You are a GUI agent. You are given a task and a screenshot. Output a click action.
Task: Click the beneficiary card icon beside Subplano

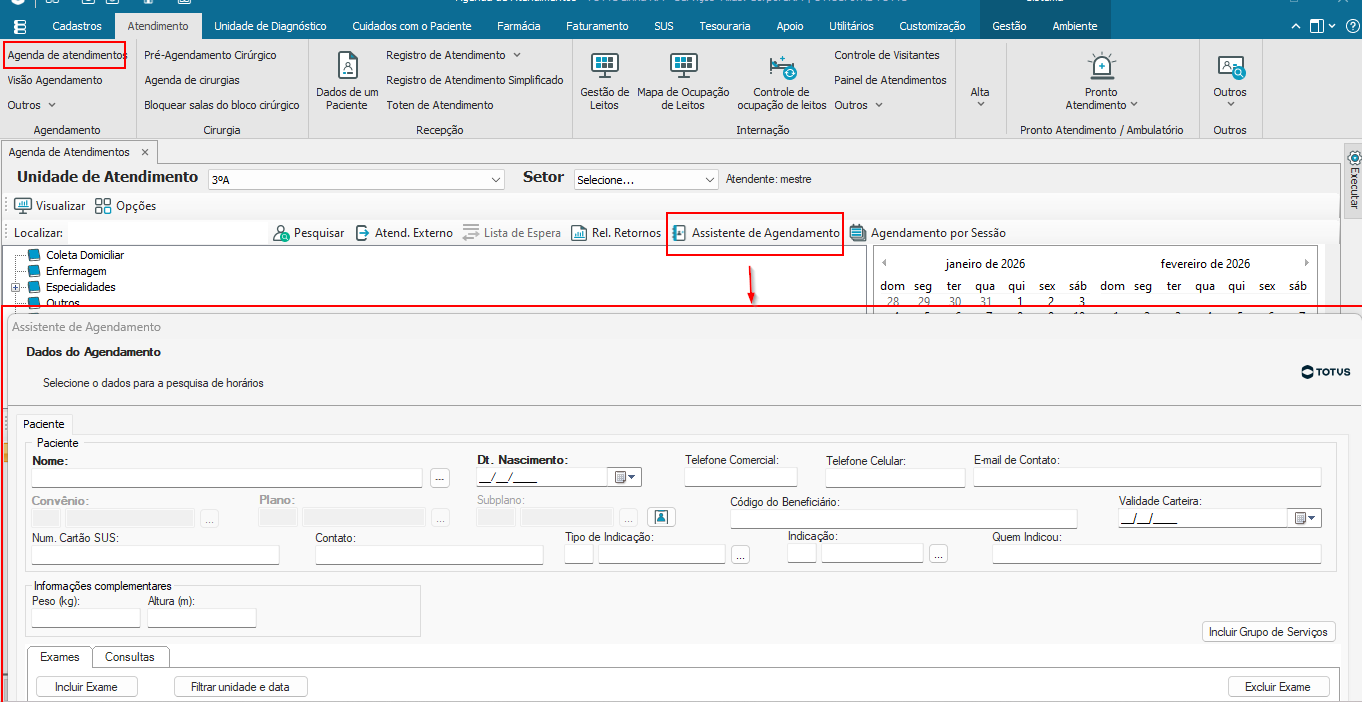click(662, 517)
